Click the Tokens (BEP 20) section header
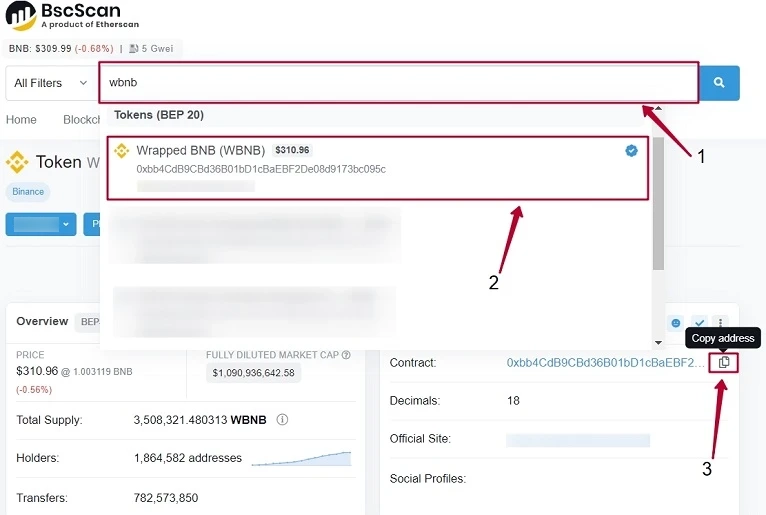This screenshot has height=515, width=766. click(x=159, y=115)
